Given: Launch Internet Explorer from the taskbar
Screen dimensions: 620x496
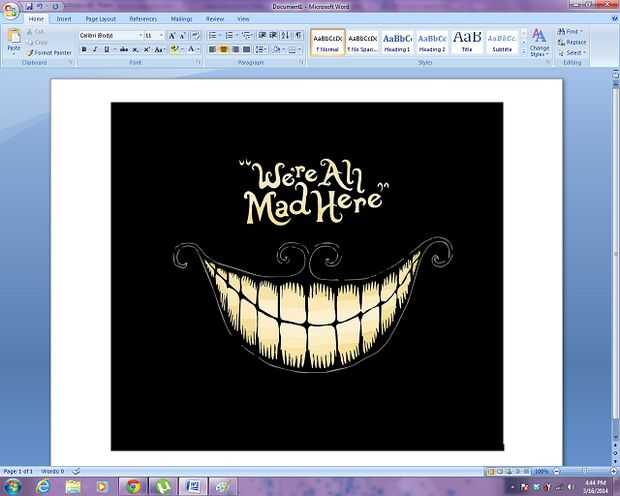Looking at the screenshot, I should [x=43, y=487].
